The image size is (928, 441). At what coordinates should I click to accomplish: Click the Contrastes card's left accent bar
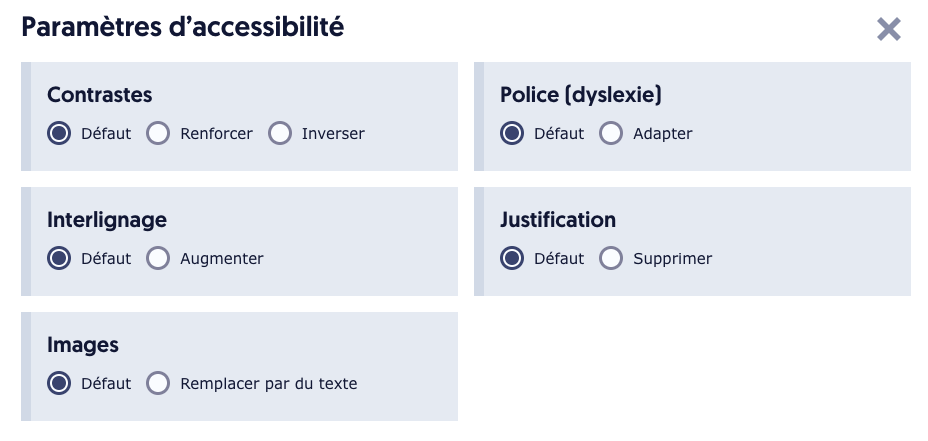tap(26, 116)
